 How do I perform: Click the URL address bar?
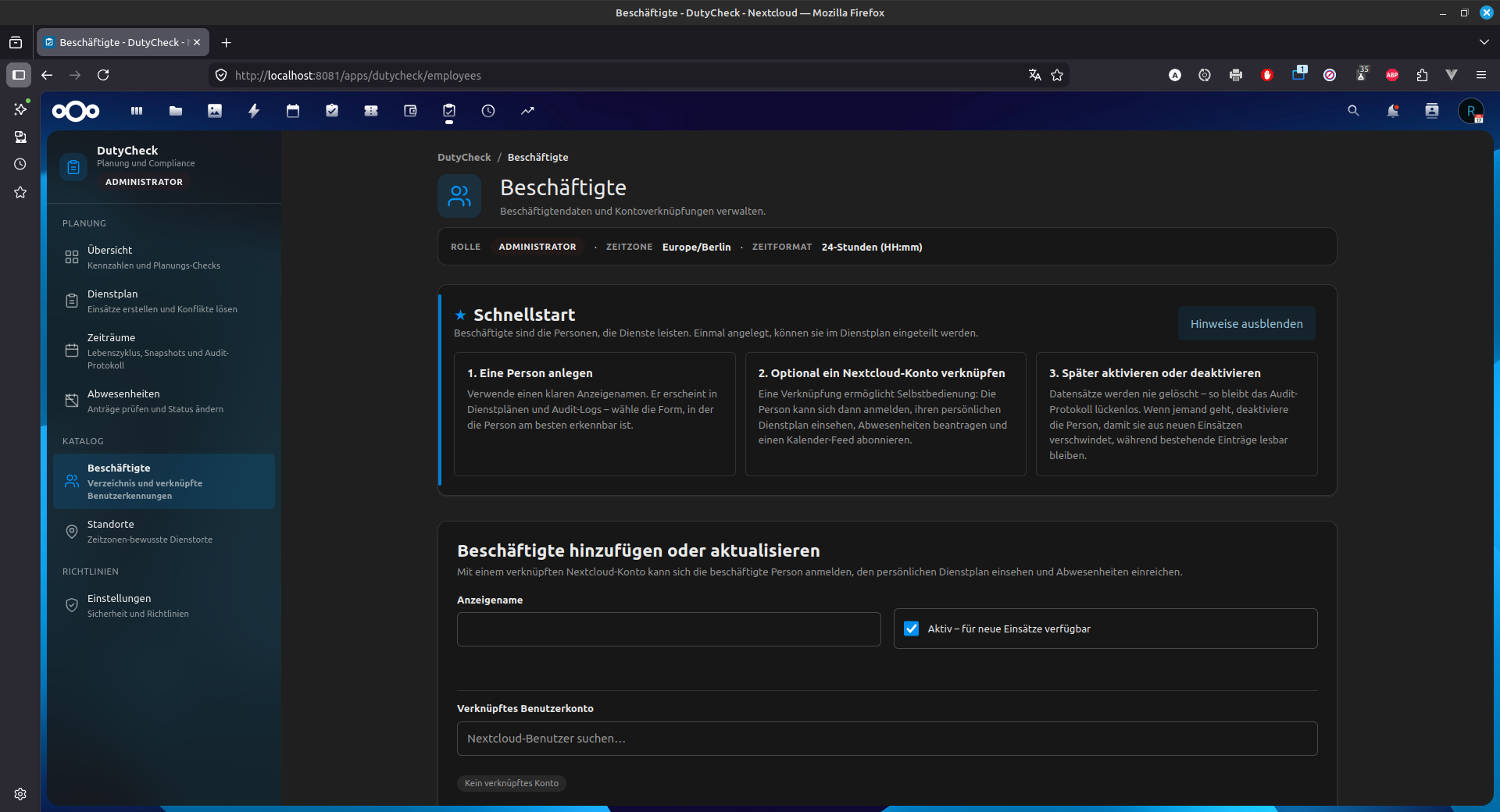point(625,75)
